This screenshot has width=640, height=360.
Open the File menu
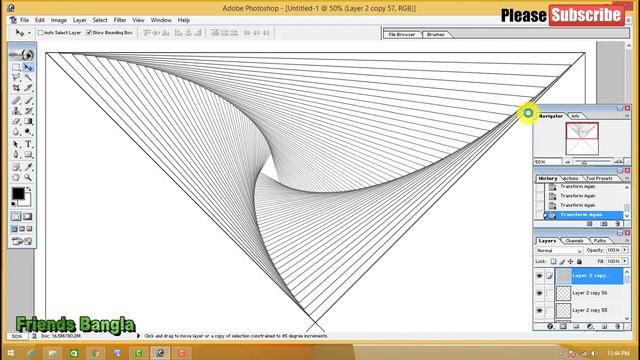[24, 20]
